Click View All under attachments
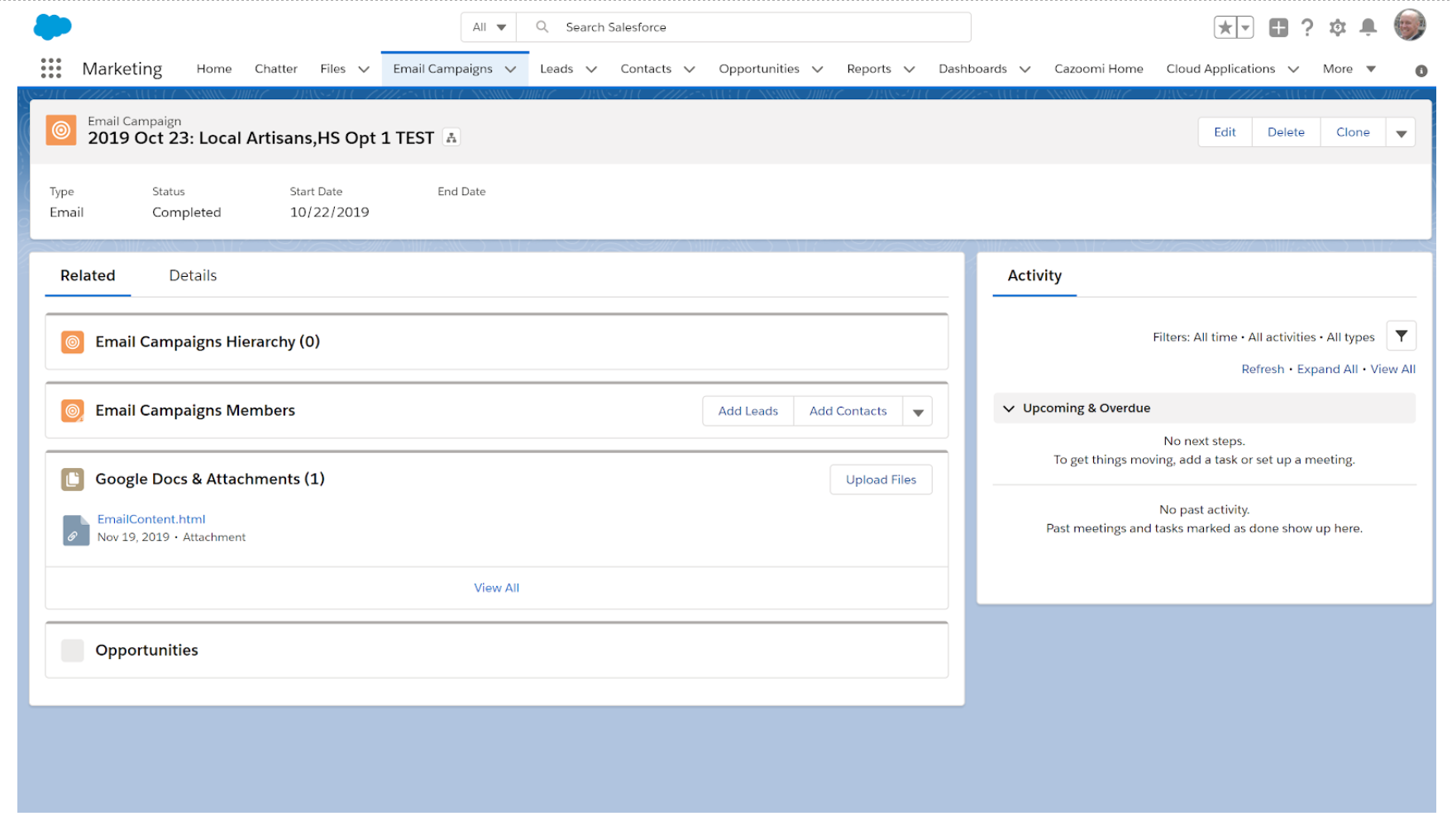Screen dimensions: 1452x840 click(x=496, y=588)
